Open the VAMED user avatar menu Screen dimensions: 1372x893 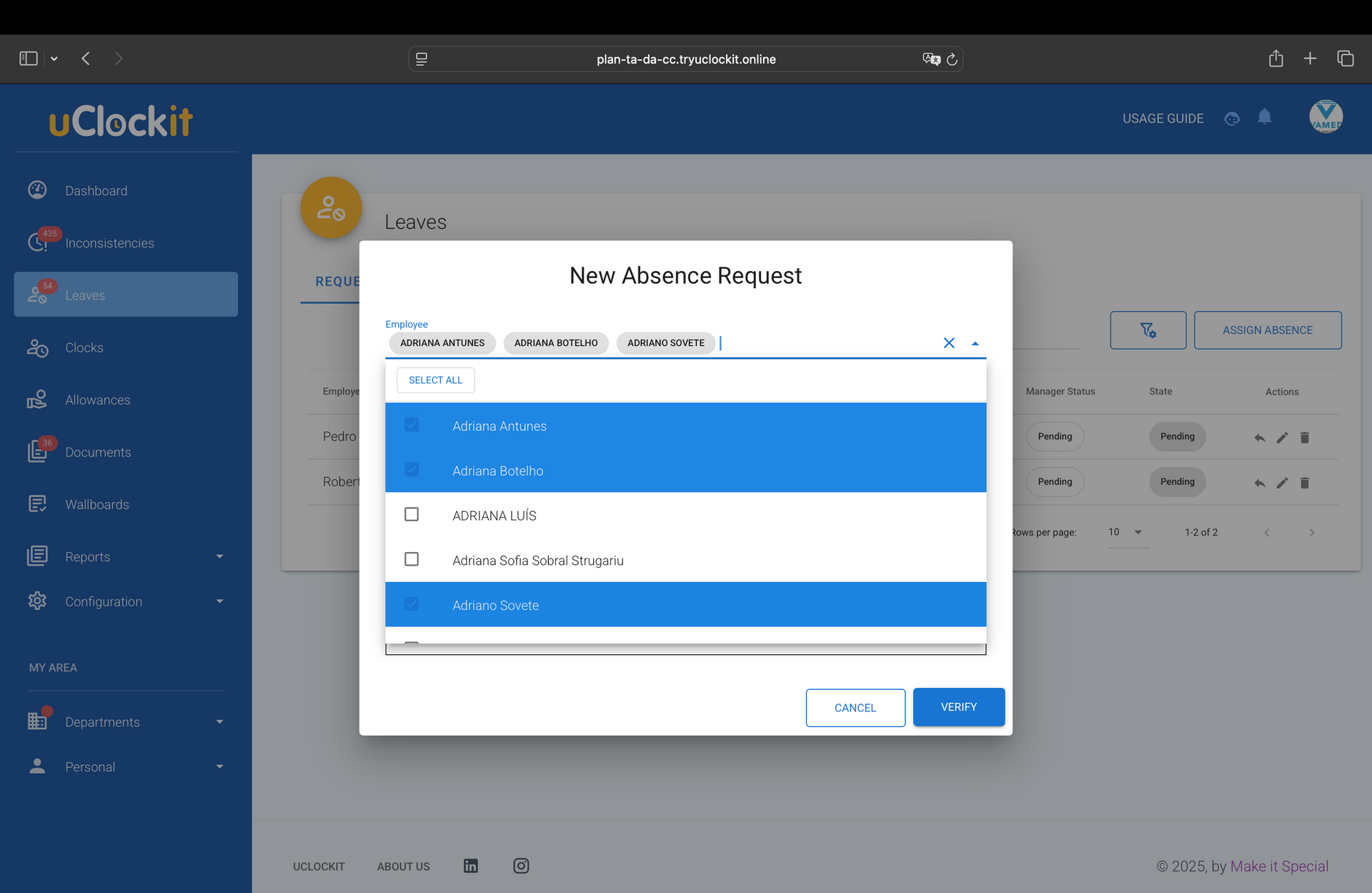tap(1326, 117)
